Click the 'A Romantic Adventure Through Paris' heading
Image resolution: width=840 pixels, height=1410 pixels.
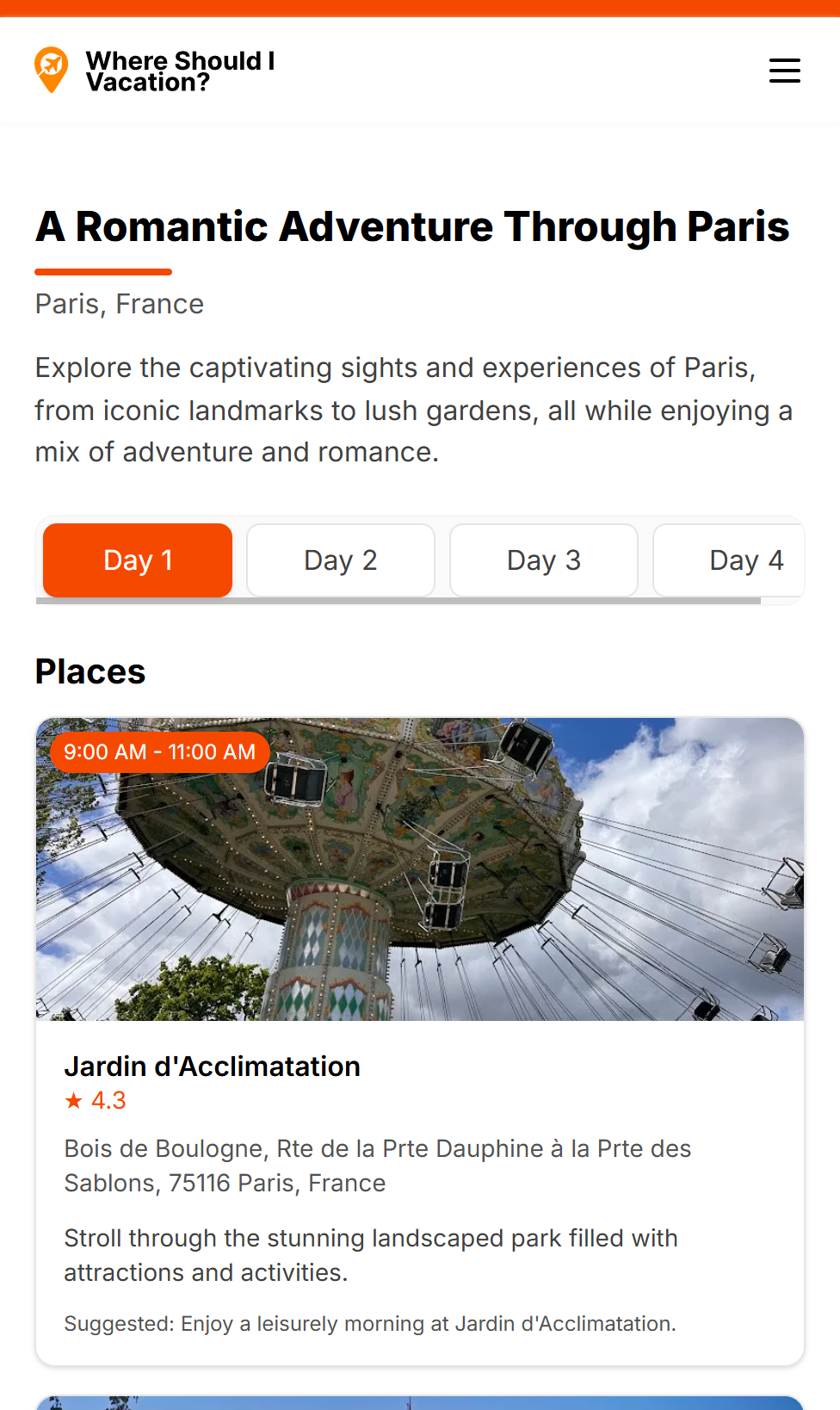(x=412, y=227)
